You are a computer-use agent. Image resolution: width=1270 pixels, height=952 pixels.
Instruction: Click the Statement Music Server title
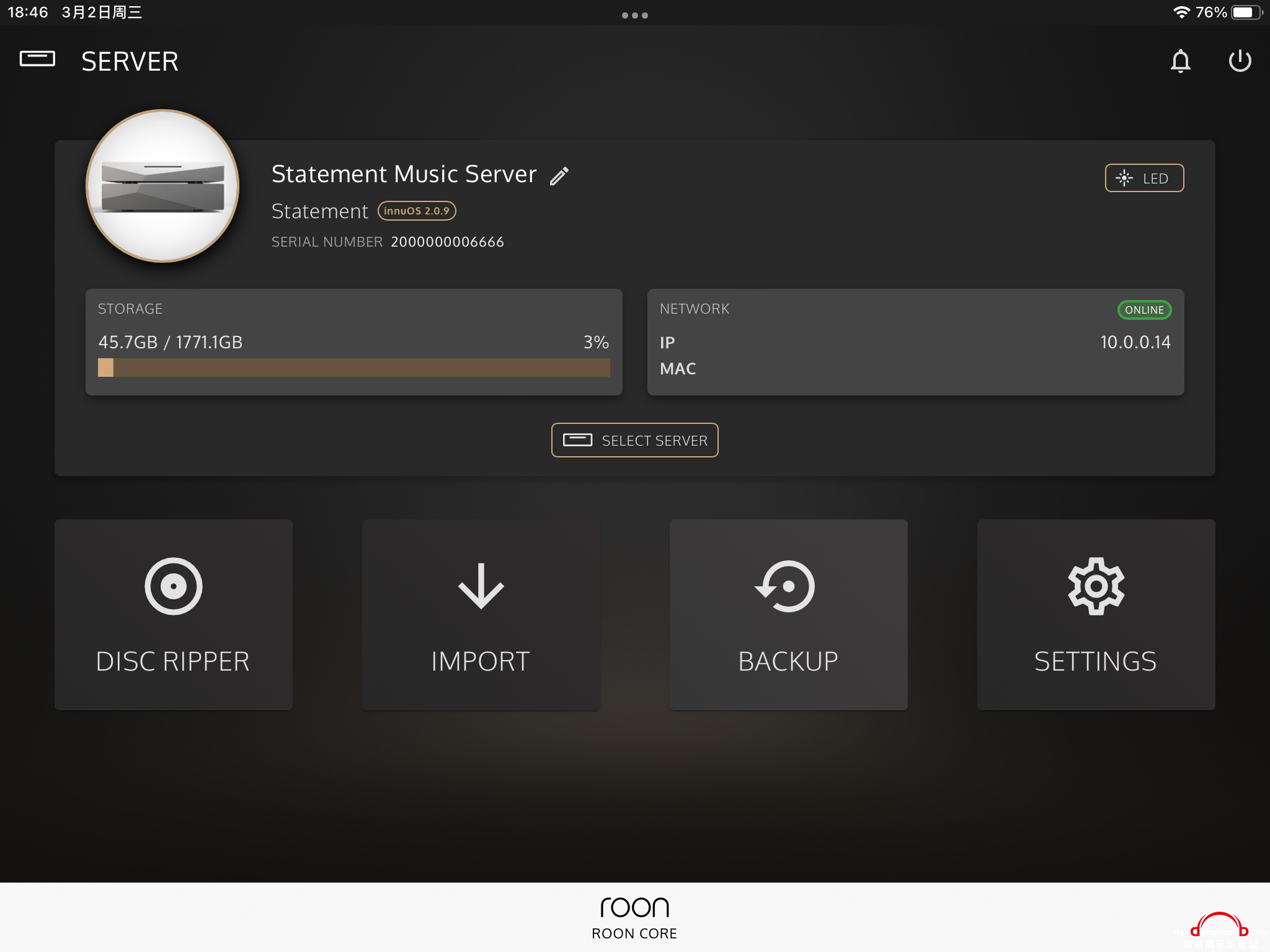pos(404,174)
